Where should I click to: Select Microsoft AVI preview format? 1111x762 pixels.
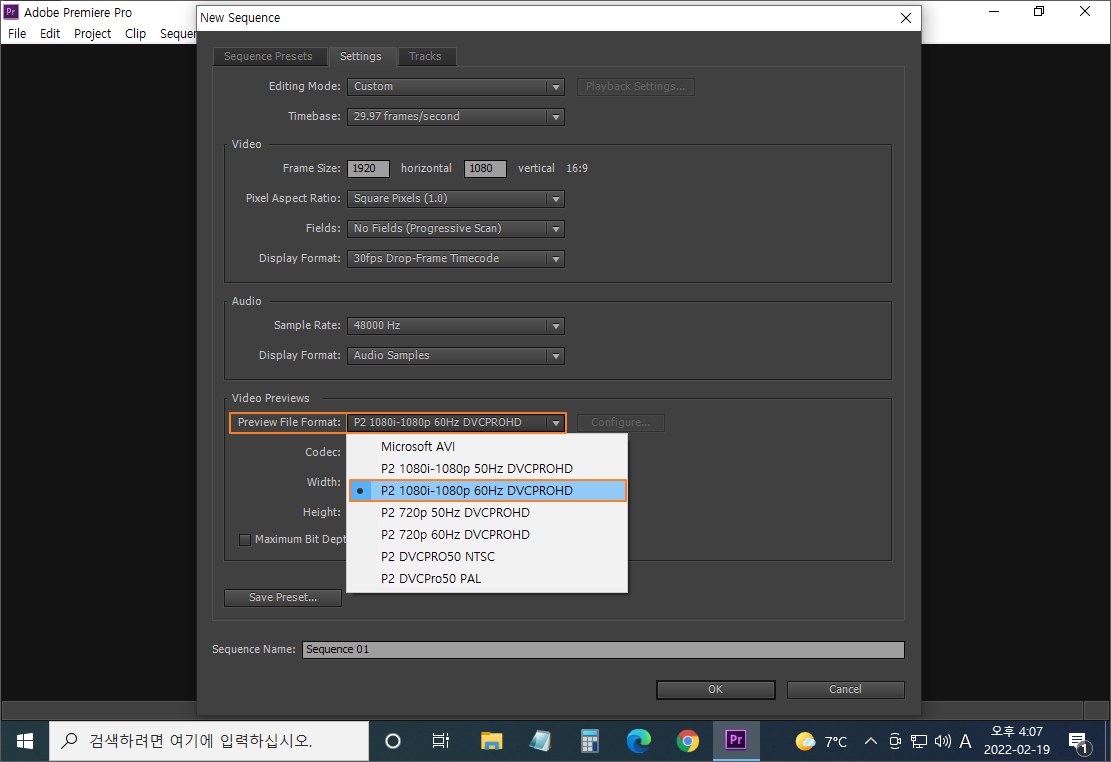(x=487, y=447)
